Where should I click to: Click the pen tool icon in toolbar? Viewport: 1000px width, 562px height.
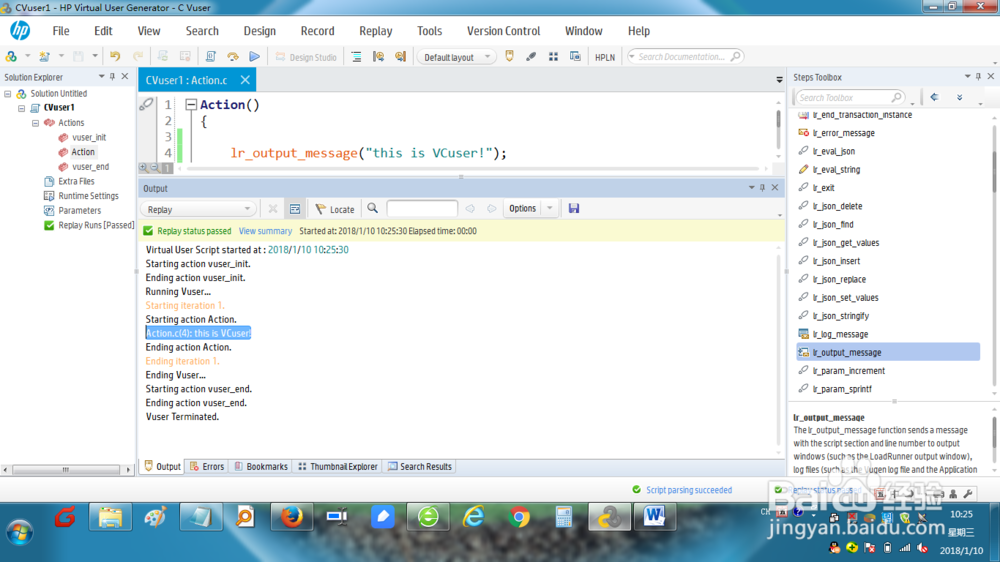(531, 57)
